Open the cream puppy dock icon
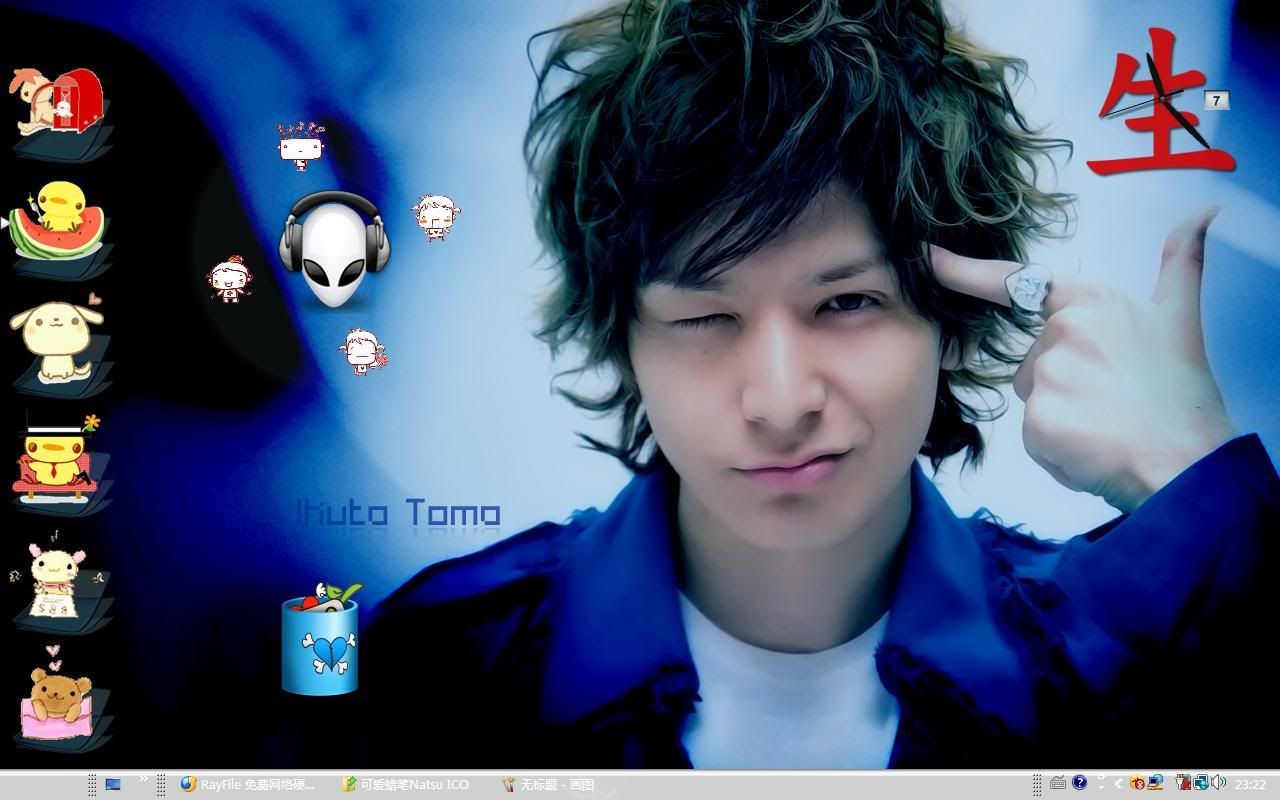 coord(57,339)
